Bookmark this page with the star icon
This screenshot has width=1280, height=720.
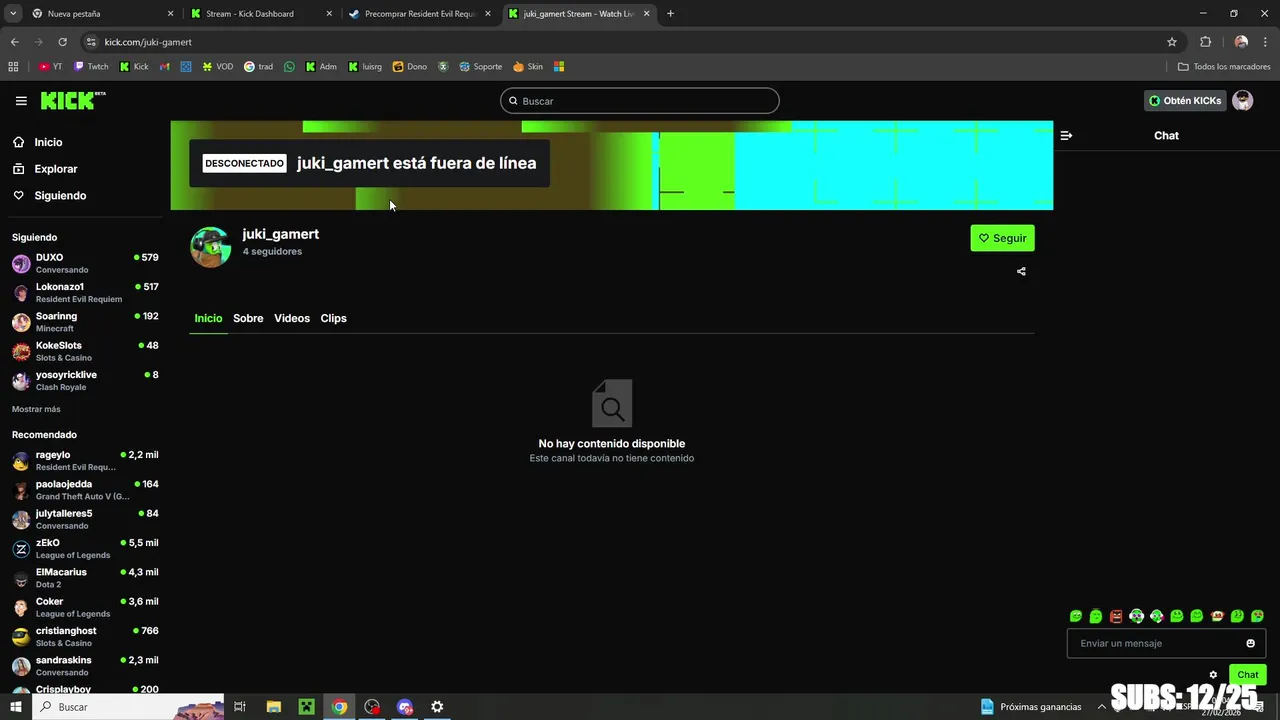(1172, 42)
